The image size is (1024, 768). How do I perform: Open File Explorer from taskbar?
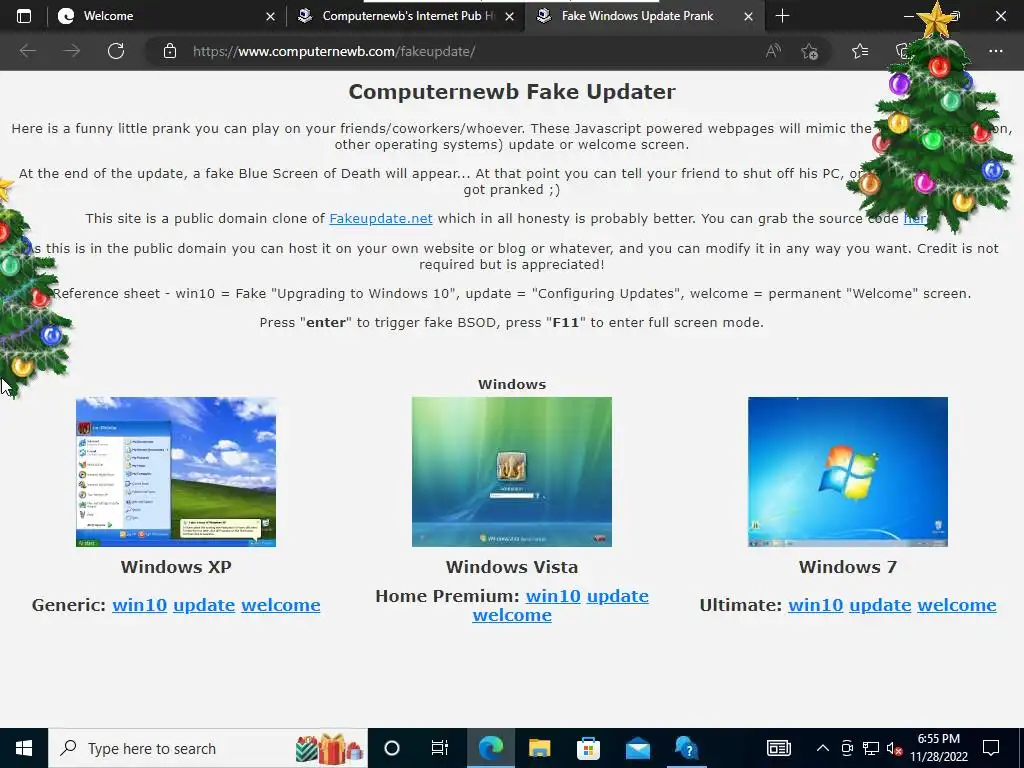click(539, 748)
